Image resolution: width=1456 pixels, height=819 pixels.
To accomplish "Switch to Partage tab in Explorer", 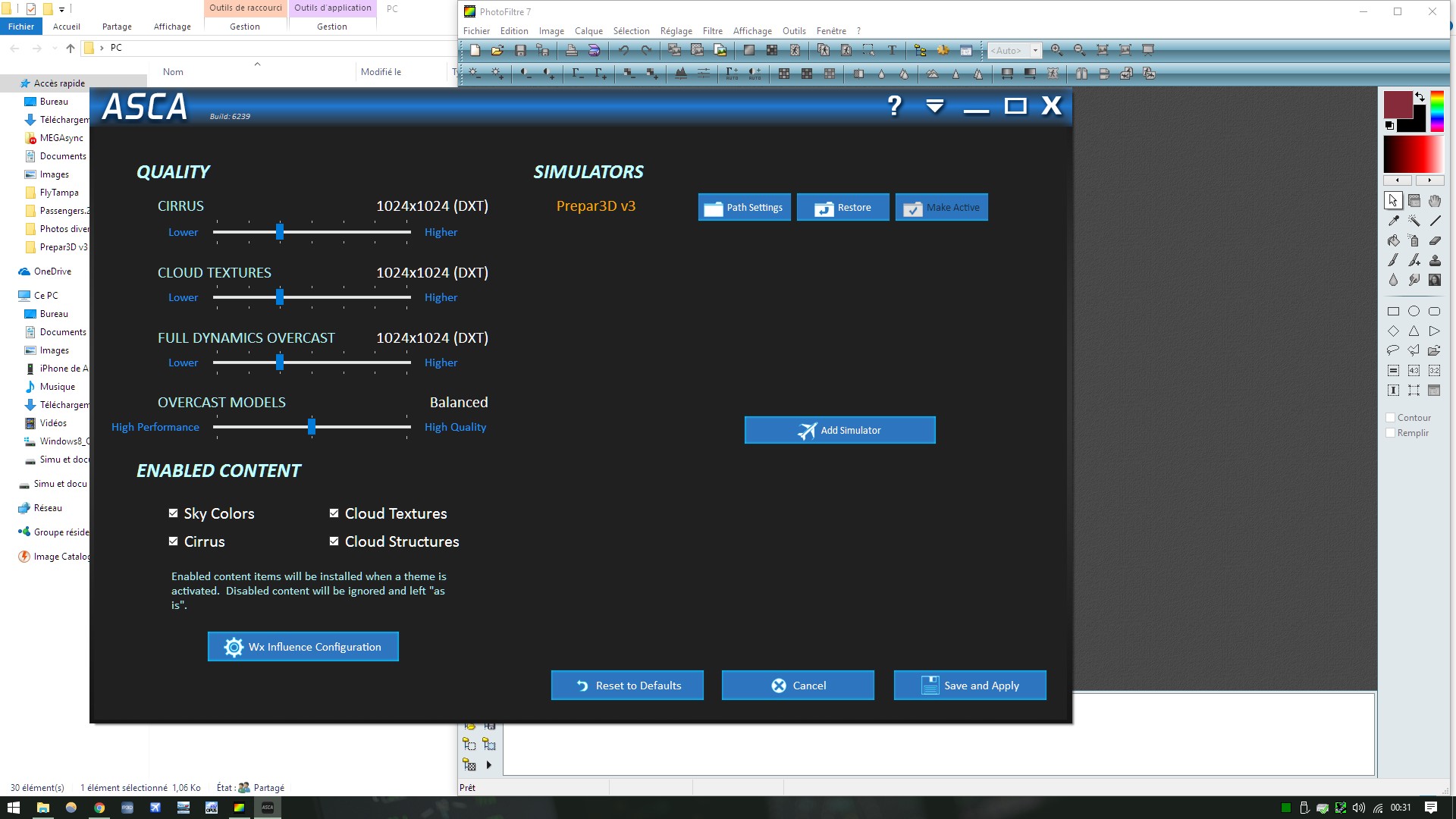I will click(x=117, y=27).
